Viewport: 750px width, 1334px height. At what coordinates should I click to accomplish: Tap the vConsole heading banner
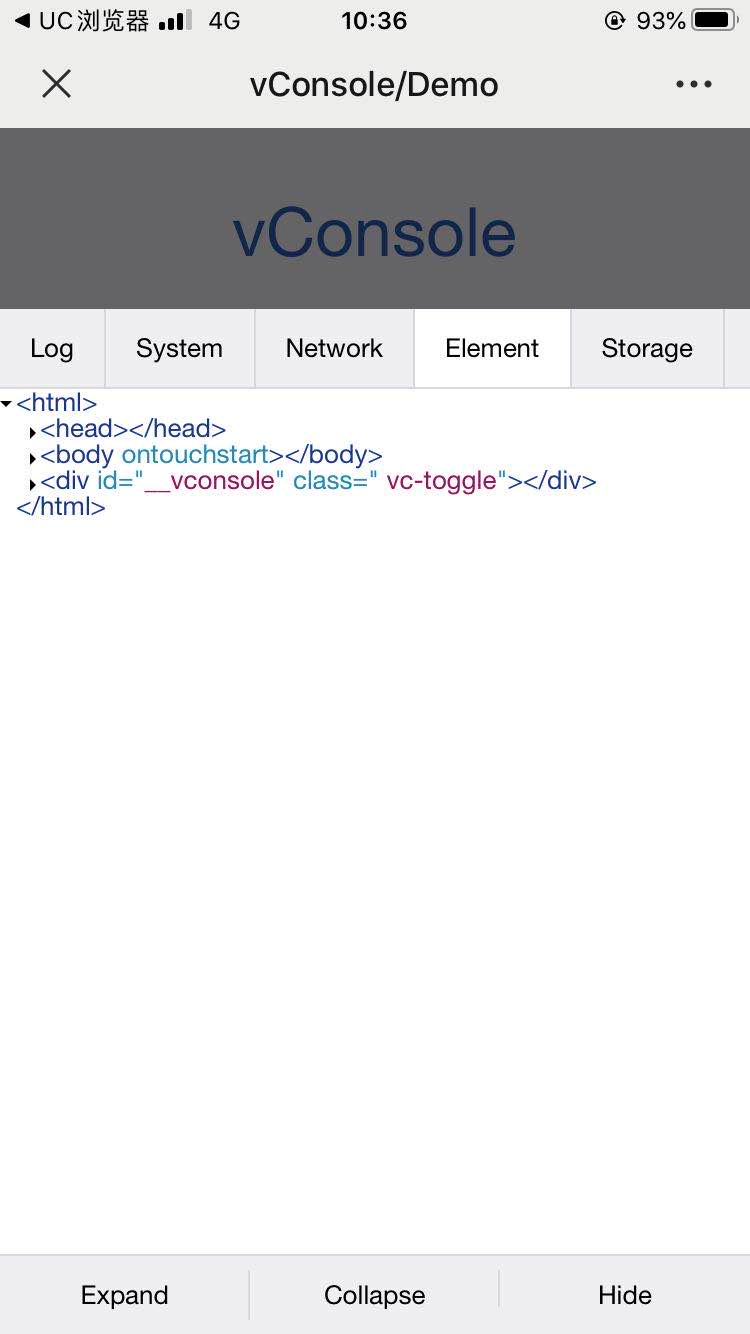[x=375, y=218]
